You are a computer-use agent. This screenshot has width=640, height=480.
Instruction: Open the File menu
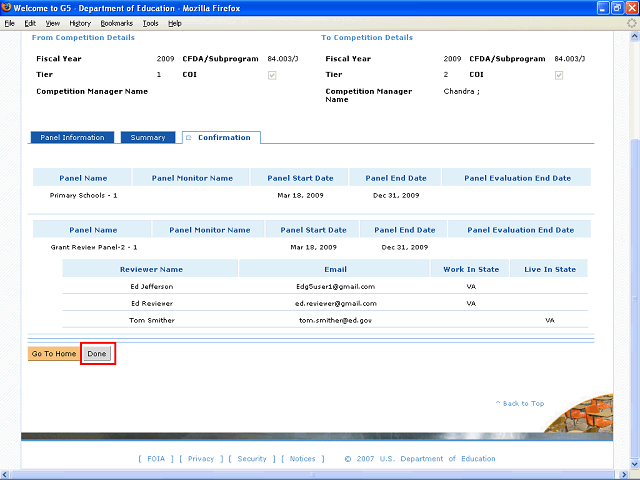pos(10,22)
